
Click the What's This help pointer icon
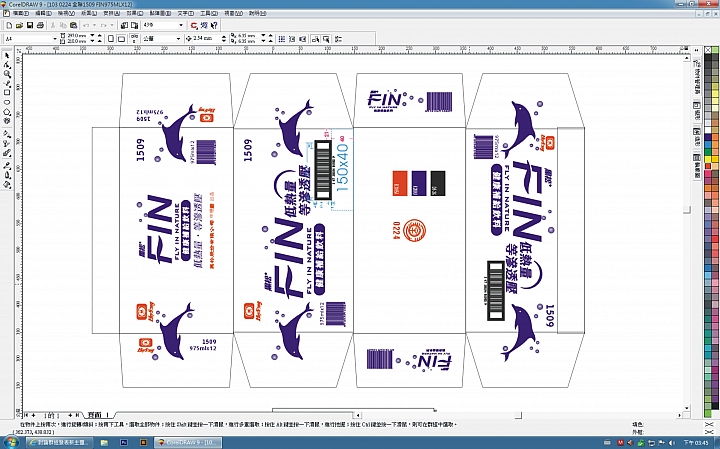214,25
